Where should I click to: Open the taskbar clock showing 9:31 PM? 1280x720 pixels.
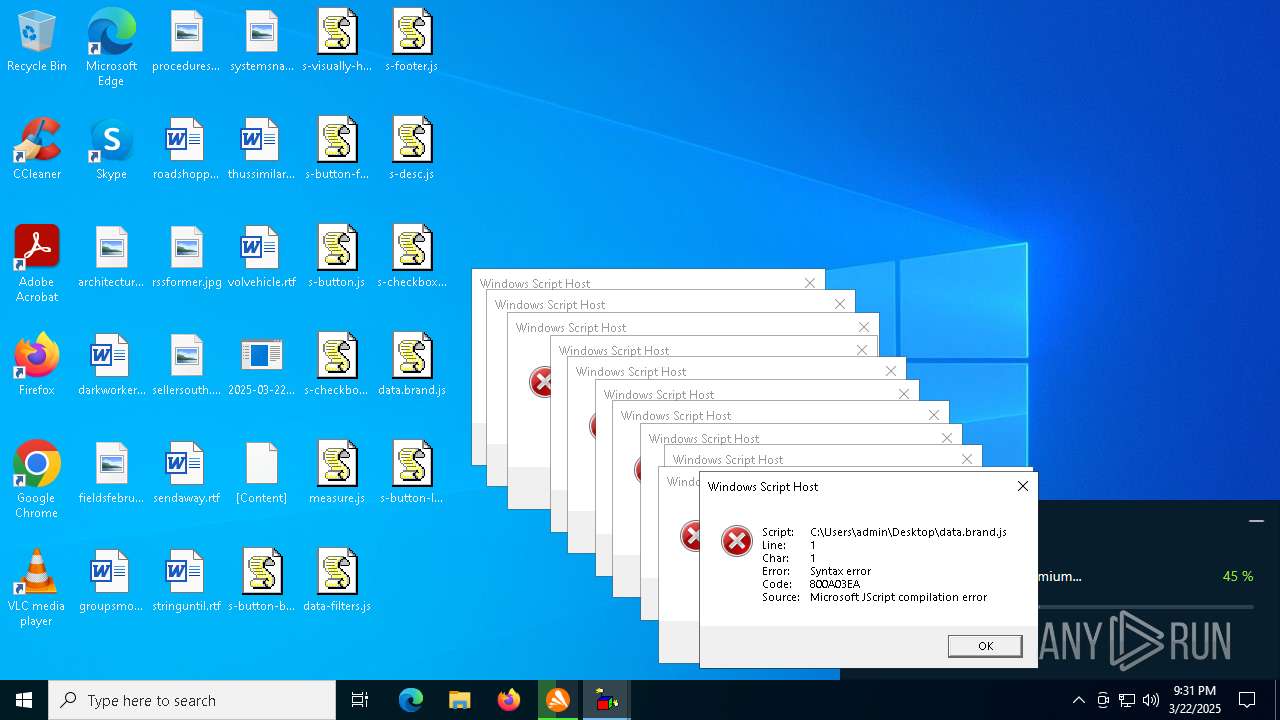point(1195,700)
